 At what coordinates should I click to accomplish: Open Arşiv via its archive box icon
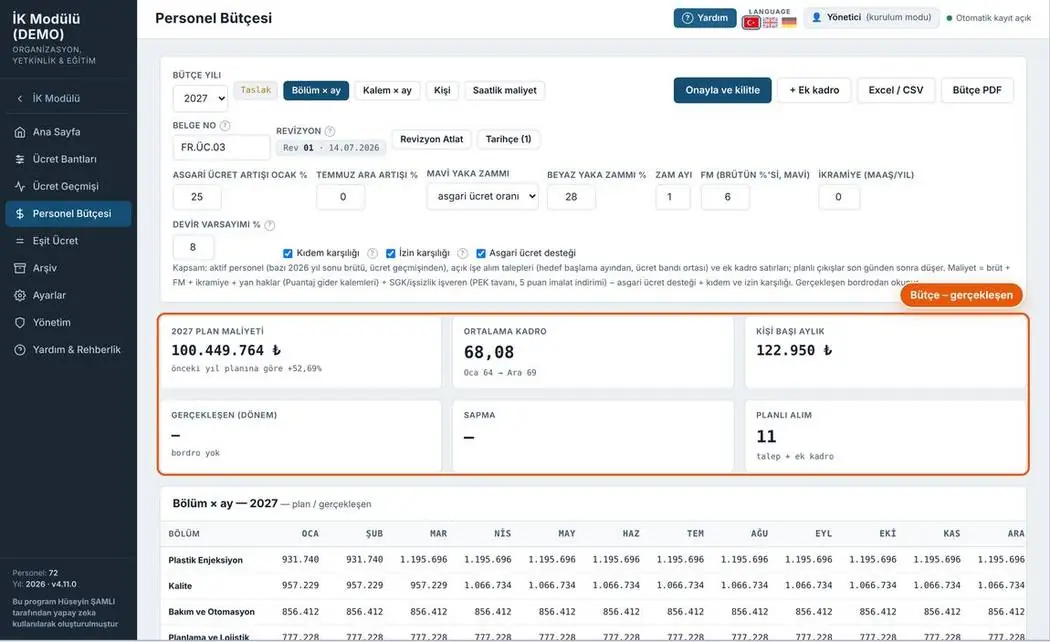[x=20, y=268]
